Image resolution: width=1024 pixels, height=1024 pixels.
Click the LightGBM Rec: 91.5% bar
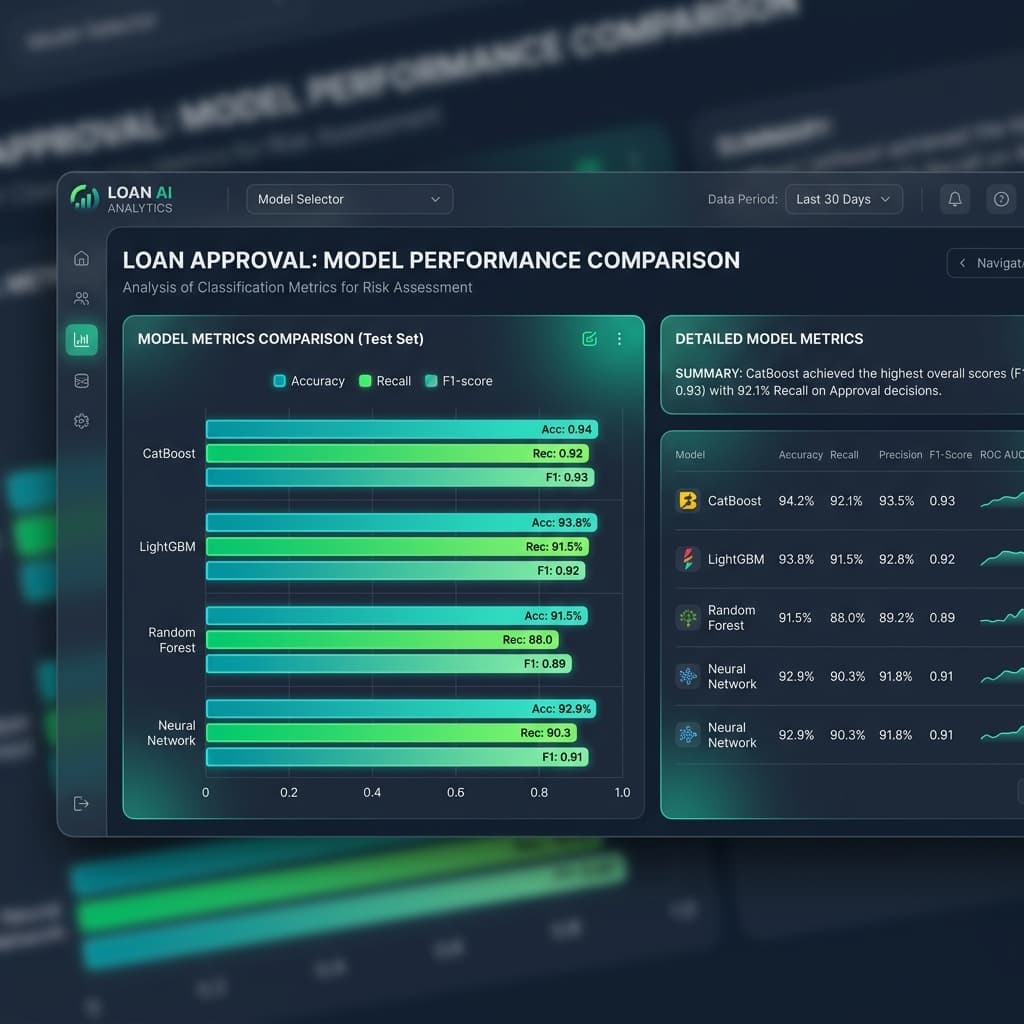397,547
